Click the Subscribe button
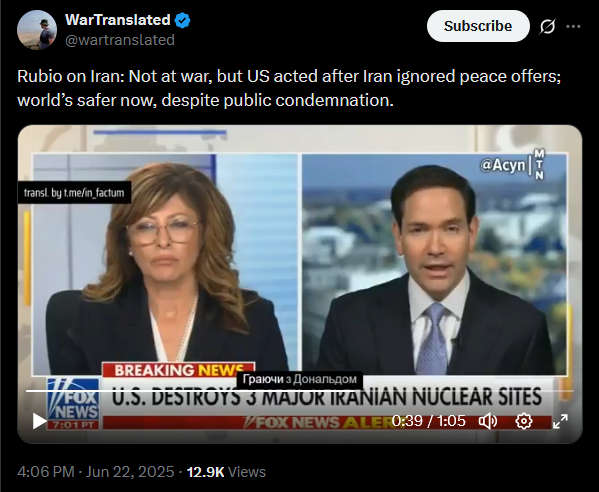 coord(478,26)
